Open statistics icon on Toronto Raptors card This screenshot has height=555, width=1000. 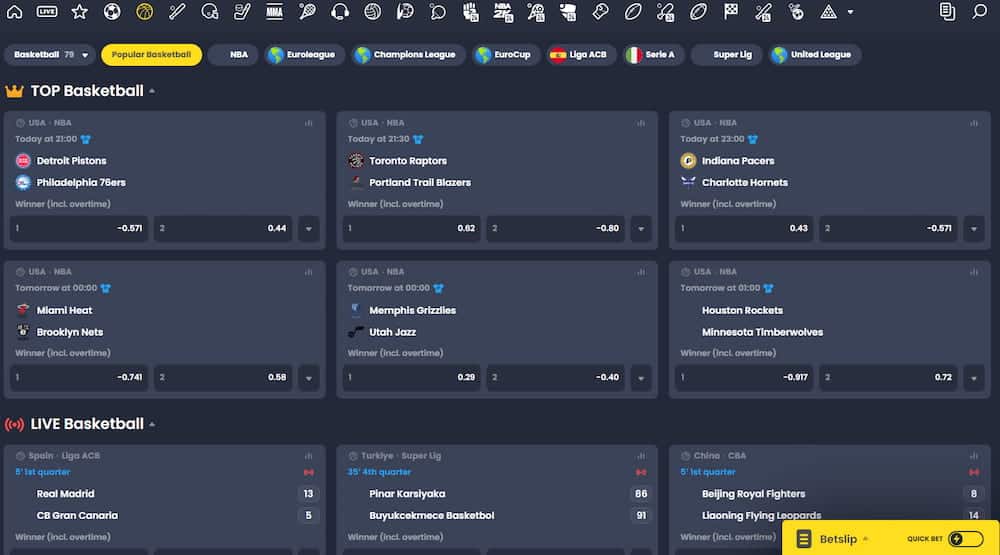(641, 123)
